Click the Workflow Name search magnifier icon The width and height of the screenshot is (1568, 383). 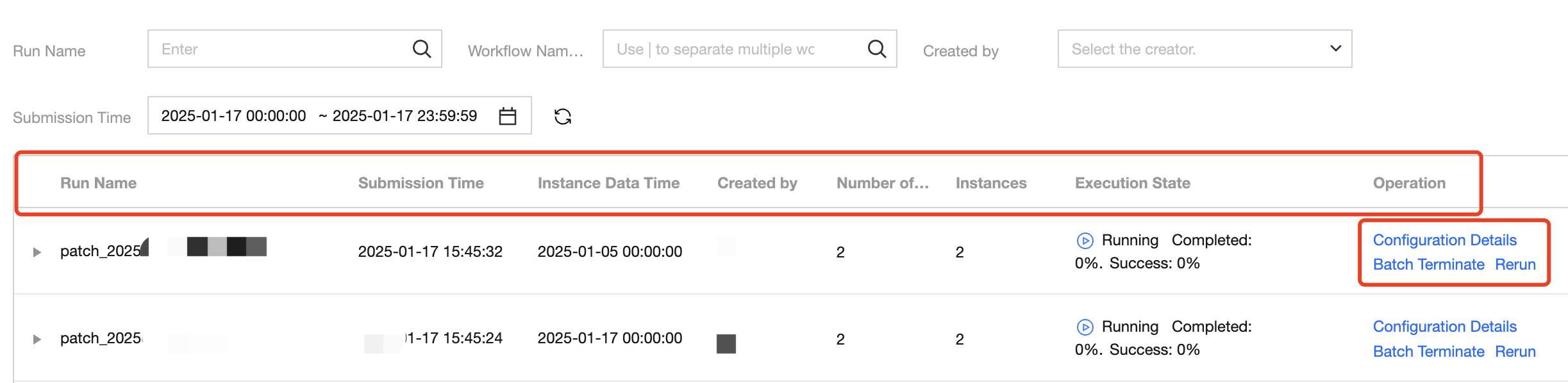pyautogui.click(x=876, y=49)
